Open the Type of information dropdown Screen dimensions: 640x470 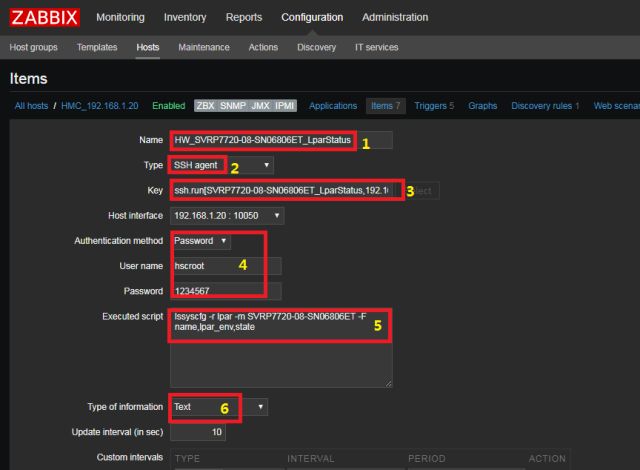(x=219, y=407)
